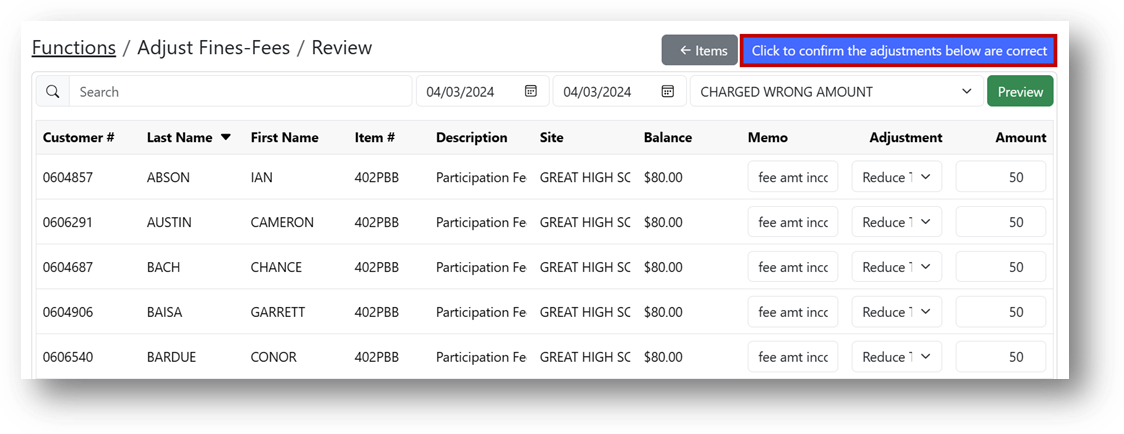Click the first date field 04/03/2024
Screen dimensions: 1124x434
pyautogui.click(x=482, y=91)
